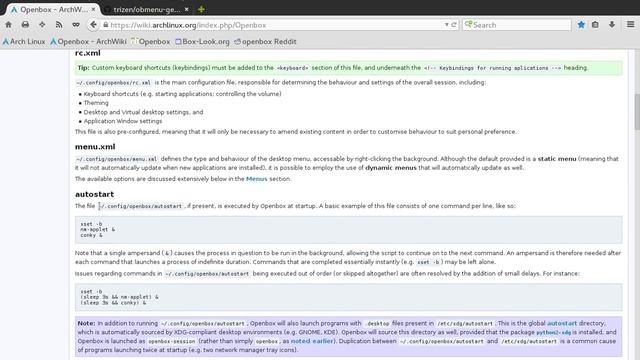This screenshot has height=360, width=640.
Task: Open the openbox Reddit bookmark
Action: point(265,42)
